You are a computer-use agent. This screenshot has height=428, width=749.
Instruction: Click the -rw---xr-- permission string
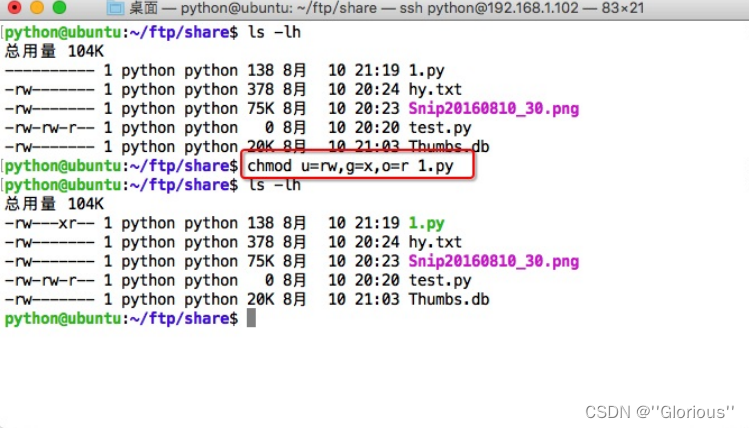pyautogui.click(x=50, y=223)
